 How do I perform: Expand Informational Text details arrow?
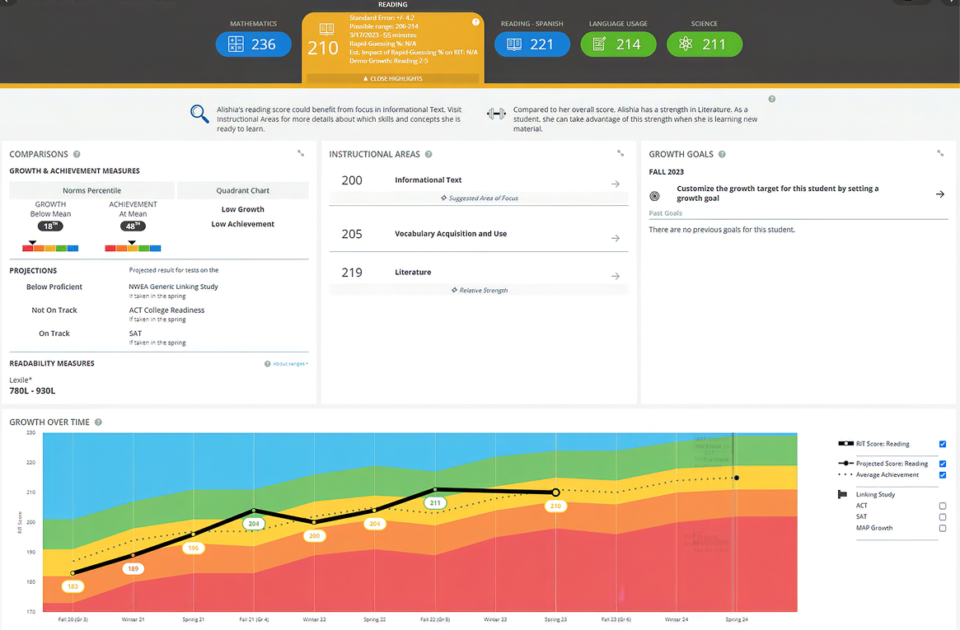615,184
